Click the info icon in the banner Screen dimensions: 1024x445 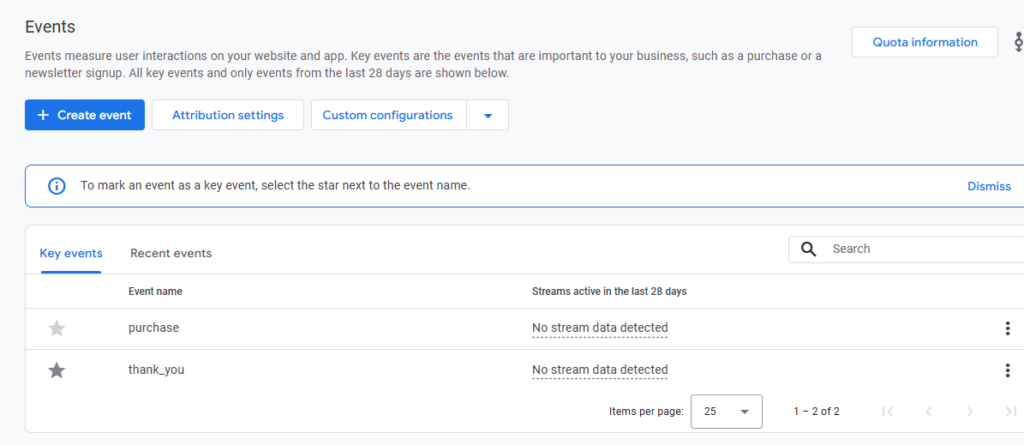coord(57,186)
